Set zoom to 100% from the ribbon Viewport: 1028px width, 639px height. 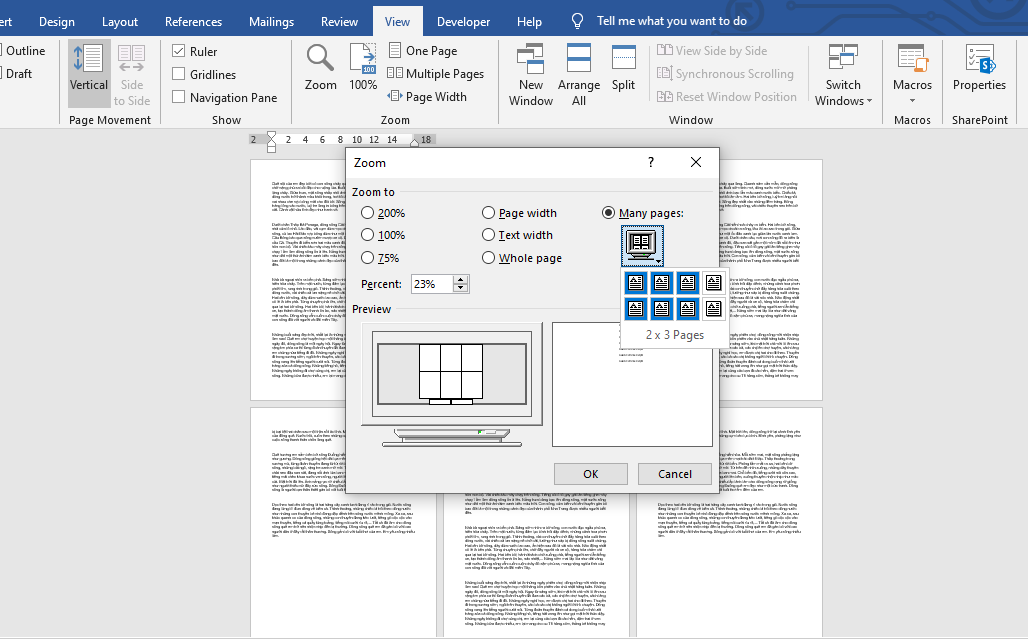[x=363, y=68]
